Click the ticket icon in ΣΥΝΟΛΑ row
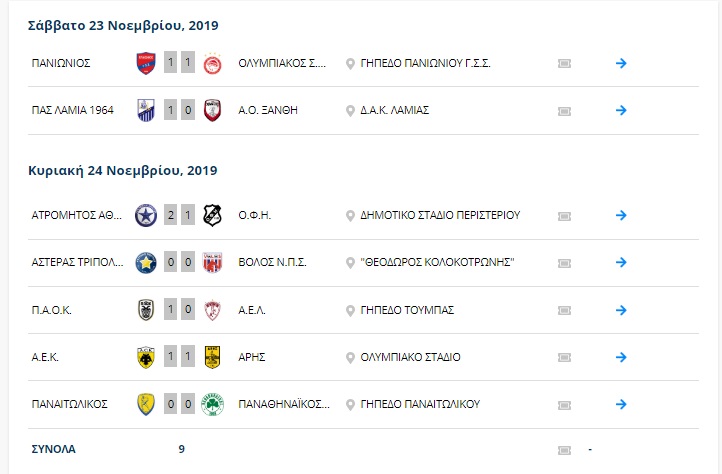The height and width of the screenshot is (474, 722). (564, 450)
